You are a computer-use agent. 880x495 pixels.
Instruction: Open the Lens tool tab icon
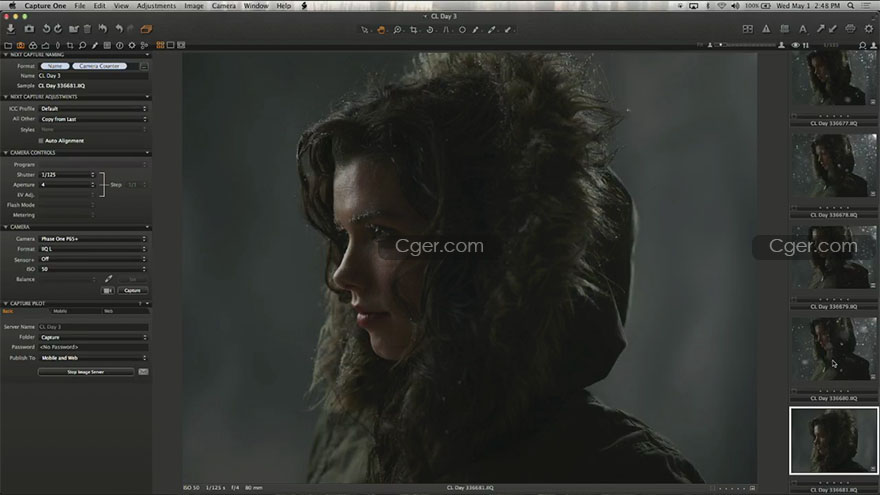click(x=57, y=45)
